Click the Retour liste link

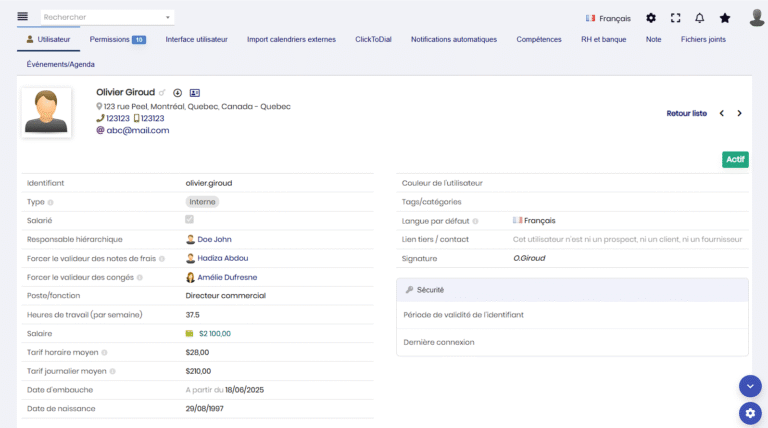(686, 113)
